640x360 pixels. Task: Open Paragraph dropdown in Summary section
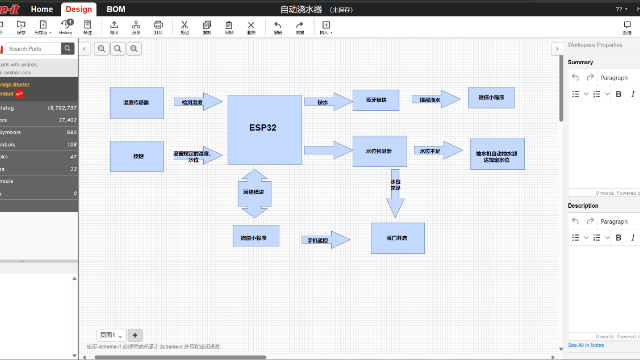614,78
